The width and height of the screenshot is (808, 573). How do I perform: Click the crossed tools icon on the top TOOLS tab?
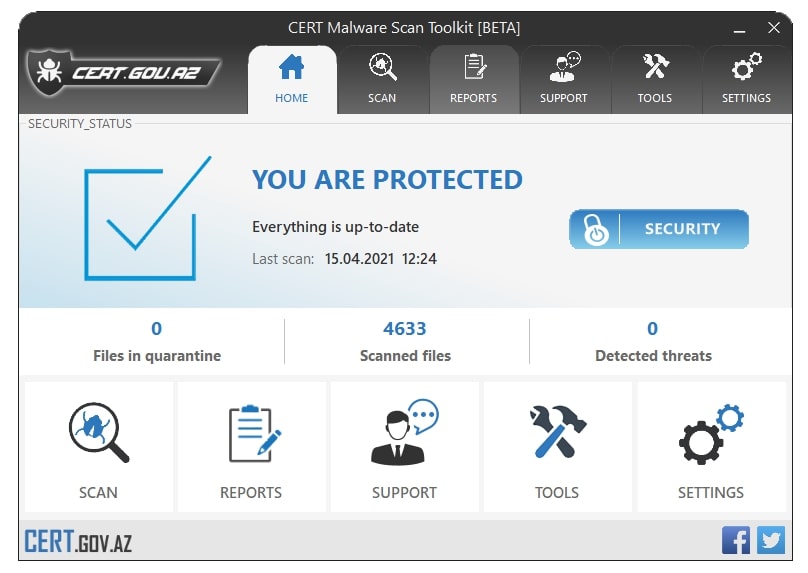click(655, 66)
